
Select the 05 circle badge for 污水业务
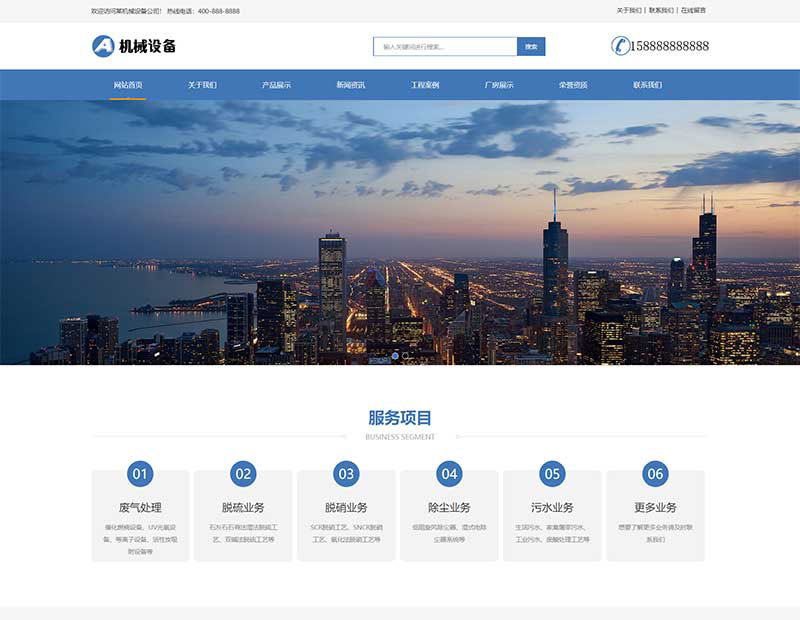pyautogui.click(x=552, y=474)
